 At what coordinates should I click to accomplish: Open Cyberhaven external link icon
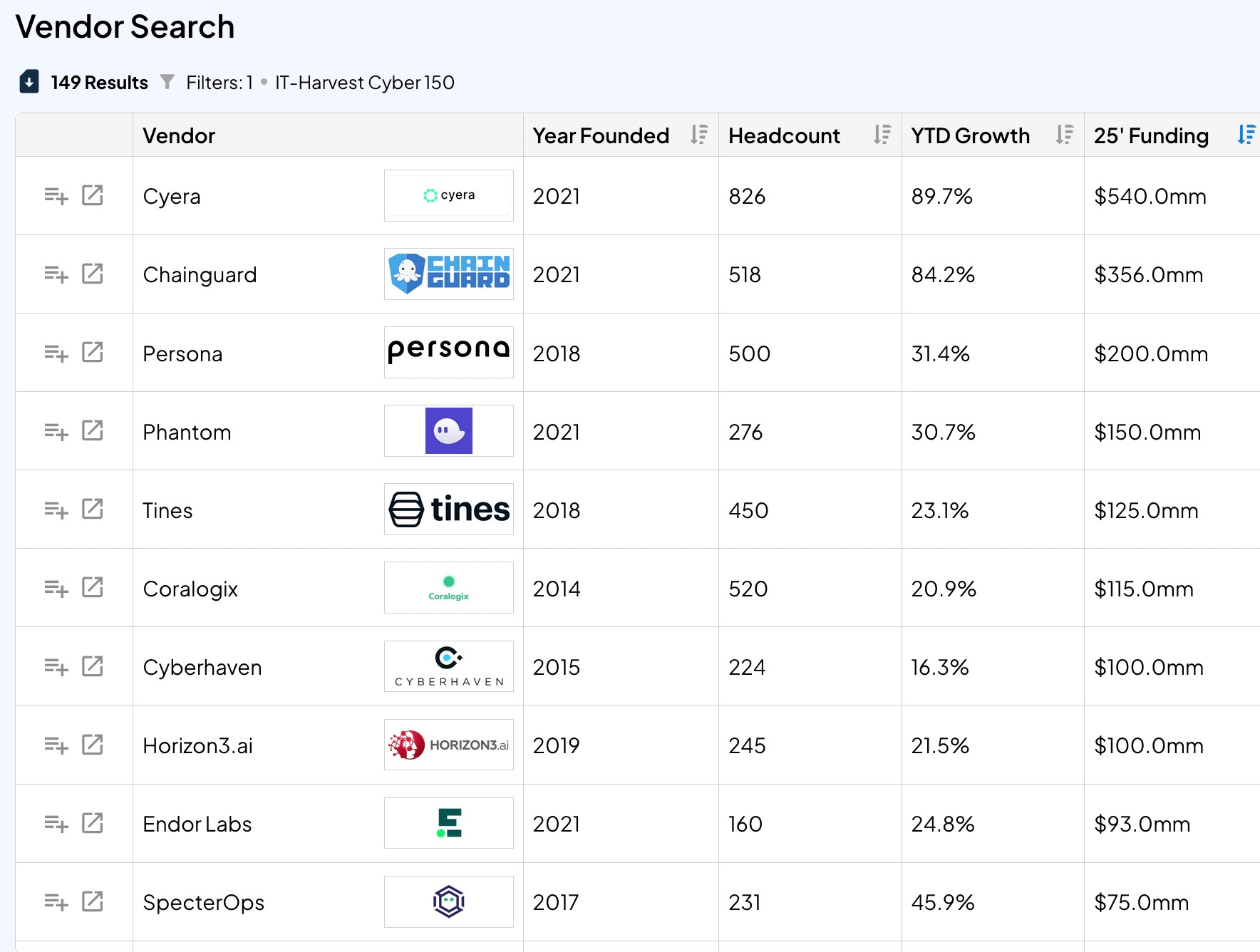[x=93, y=666]
